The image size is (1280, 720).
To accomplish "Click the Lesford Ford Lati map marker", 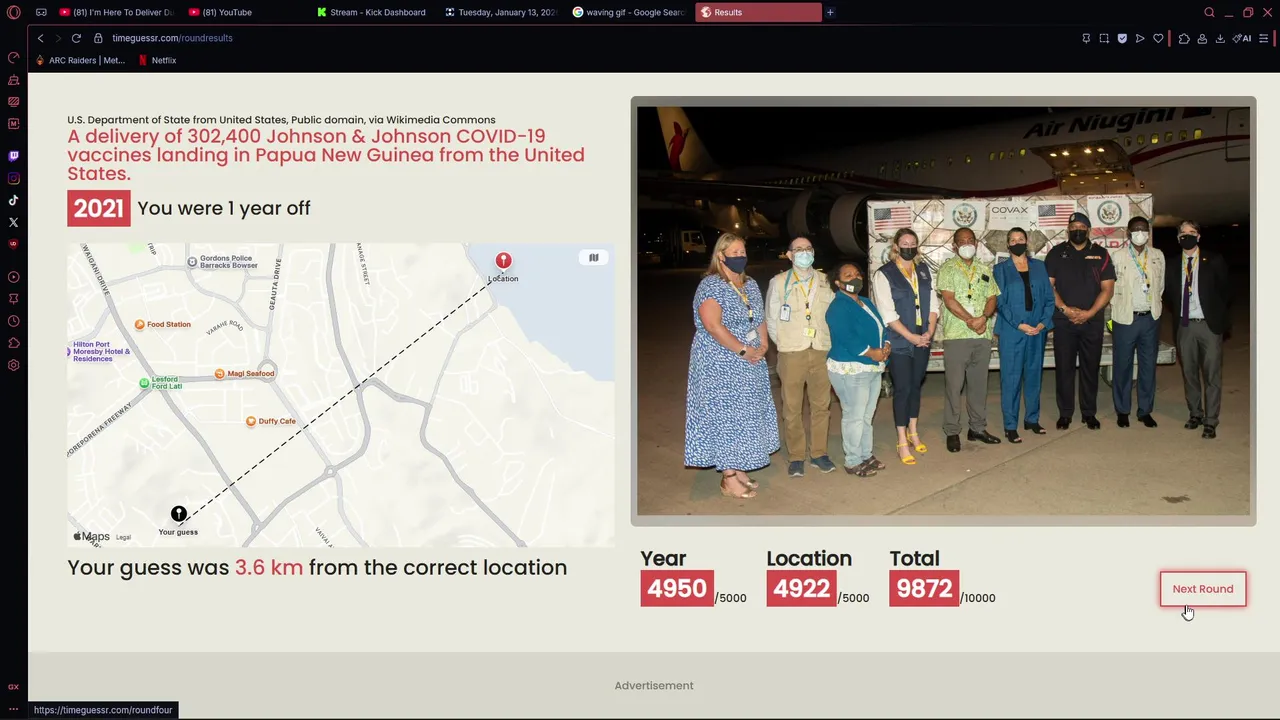I will coord(161,383).
